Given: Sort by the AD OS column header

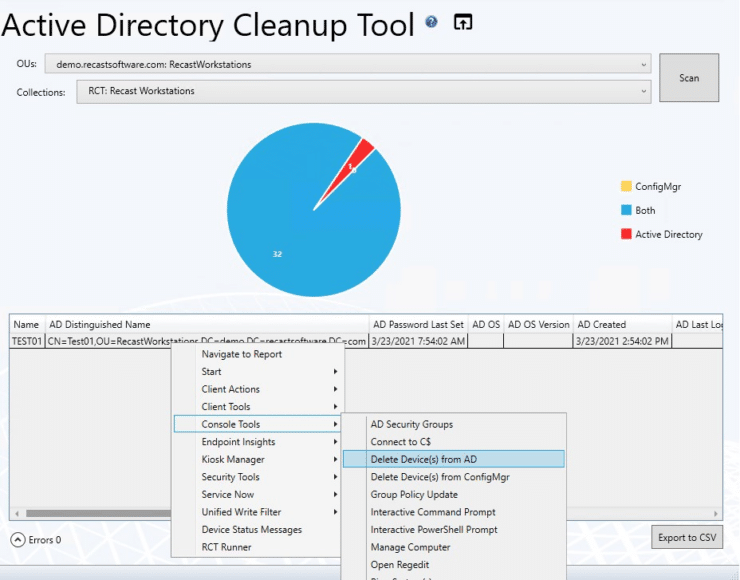Looking at the screenshot, I should tap(486, 324).
